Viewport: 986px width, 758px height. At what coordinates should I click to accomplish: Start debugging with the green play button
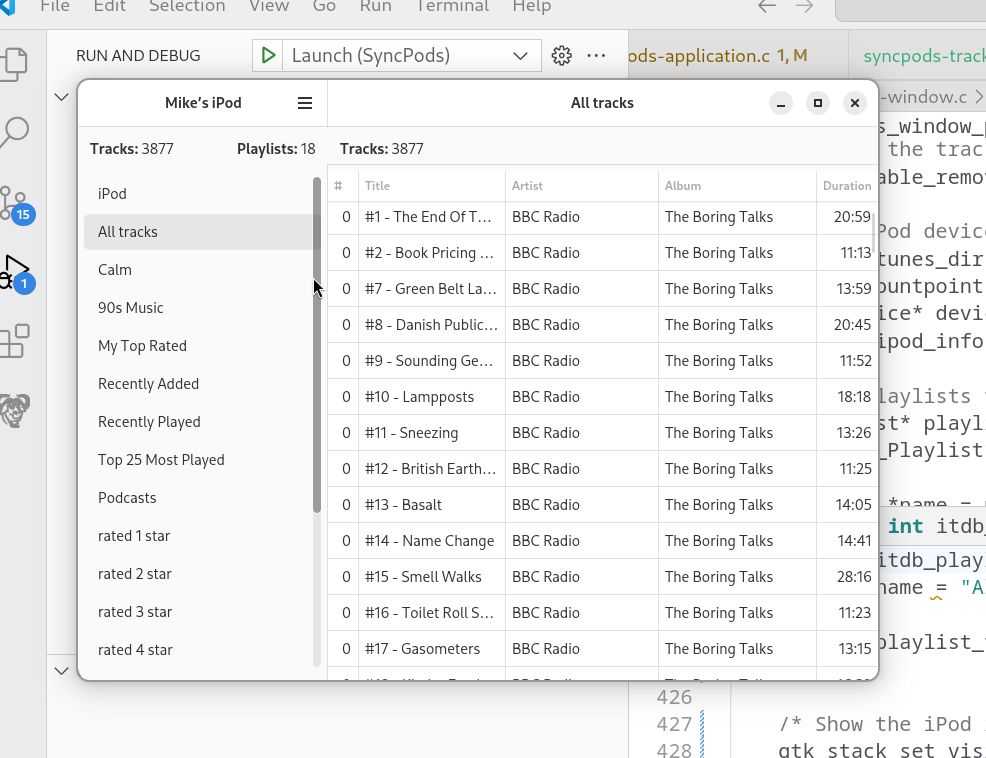(268, 55)
